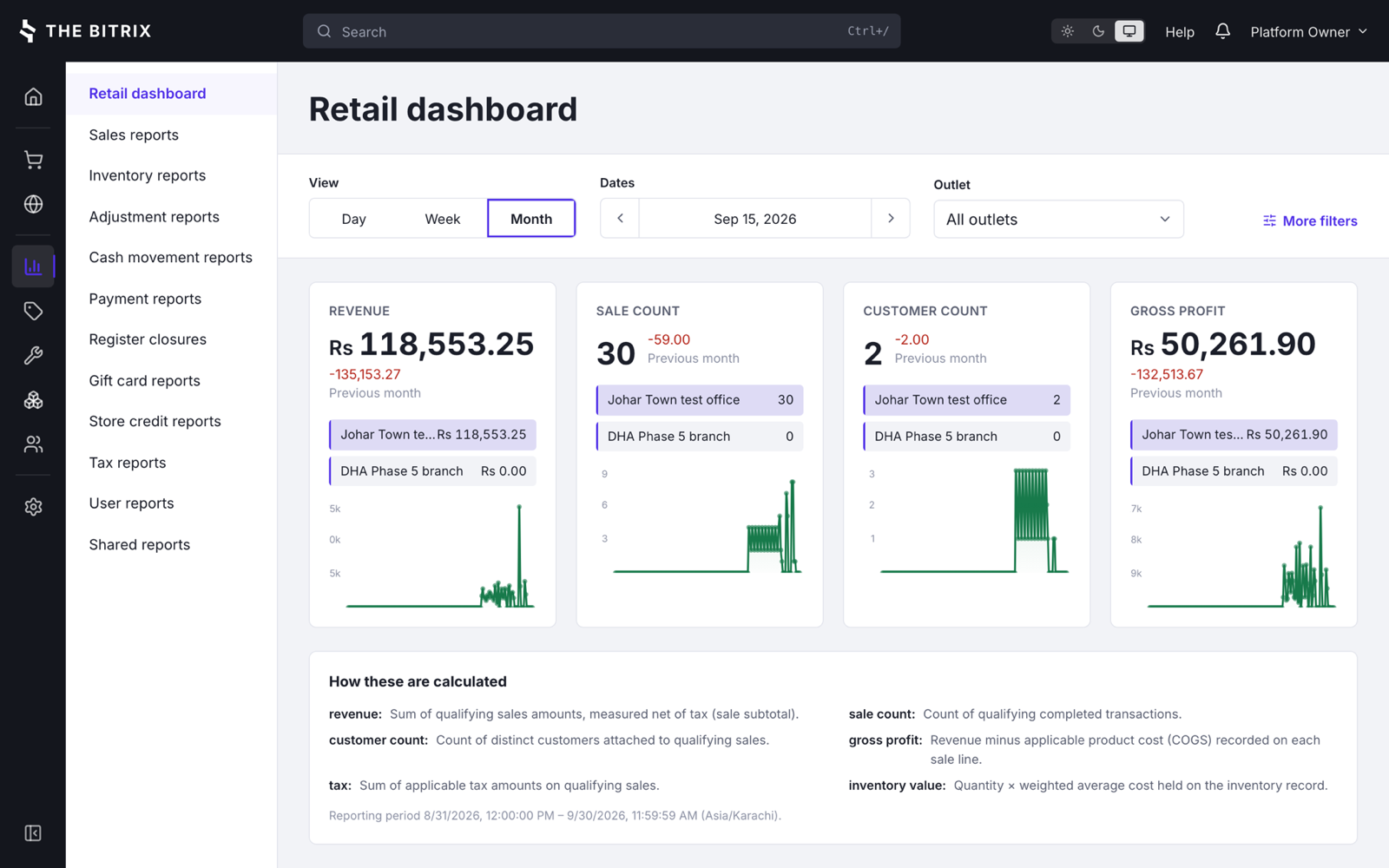Select Week view
This screenshot has height=868, width=1389.
tap(443, 219)
